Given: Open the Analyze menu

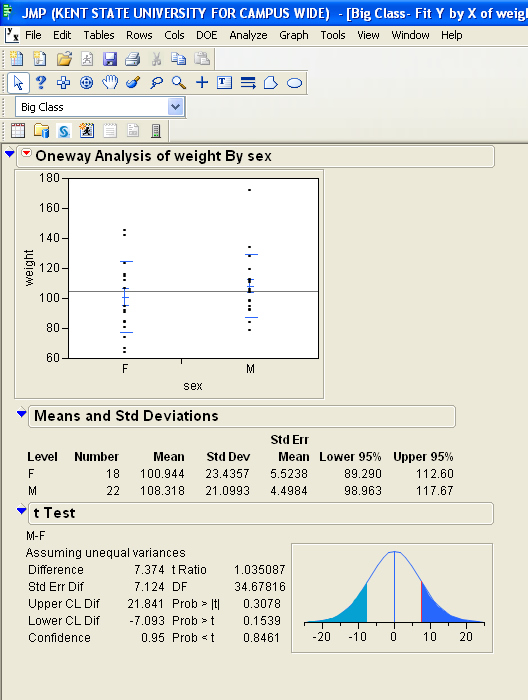Looking at the screenshot, I should click(x=248, y=35).
